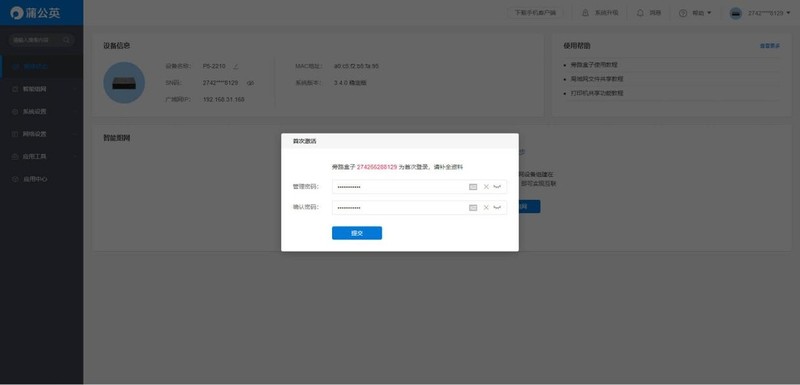Open 局域网文件共享教程 help link
Screen dimensions: 800x385
[597, 79]
